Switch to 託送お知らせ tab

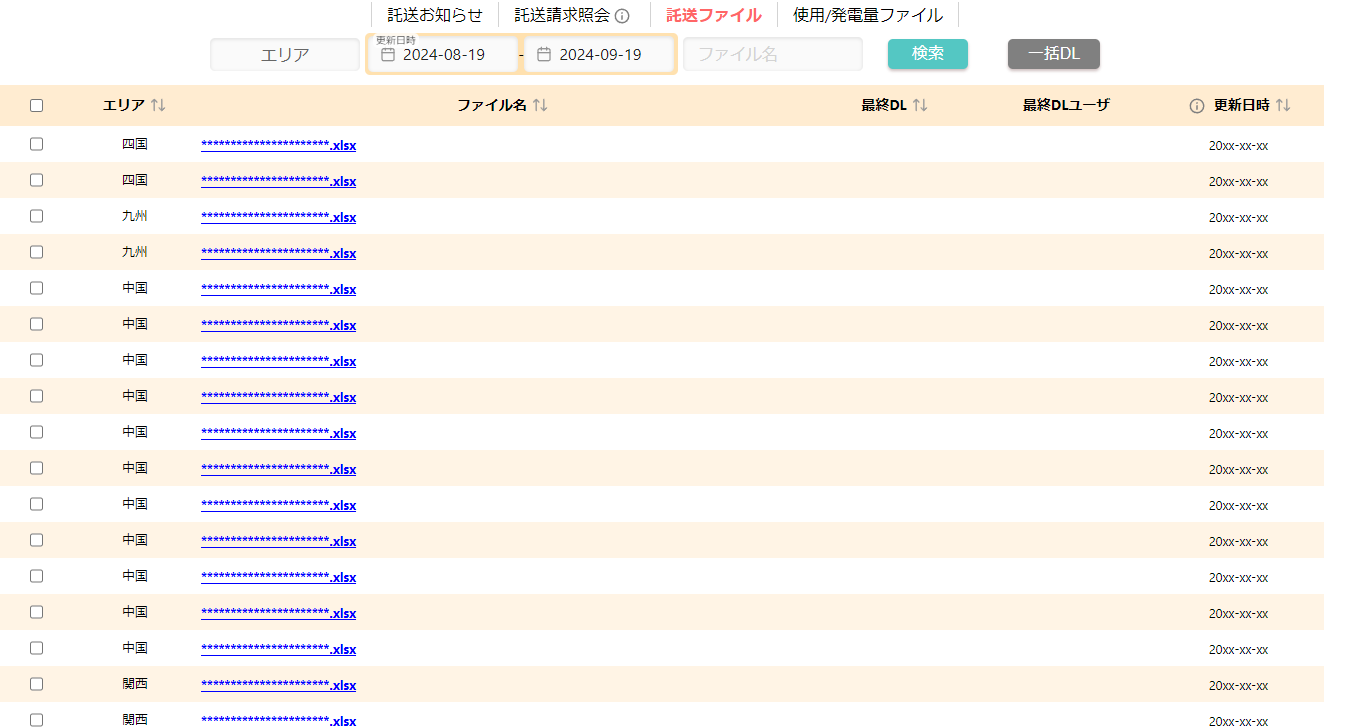435,15
